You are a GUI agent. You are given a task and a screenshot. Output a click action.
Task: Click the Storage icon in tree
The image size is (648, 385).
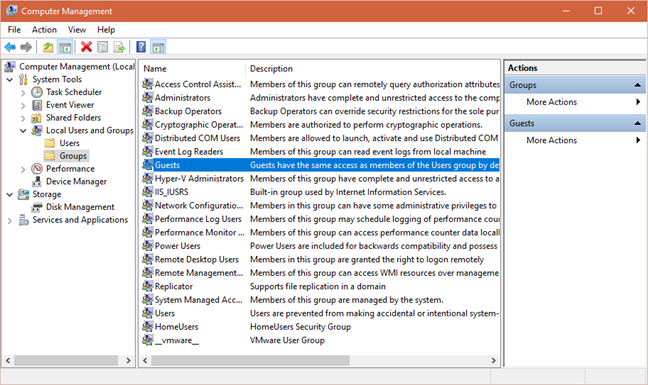(x=24, y=194)
